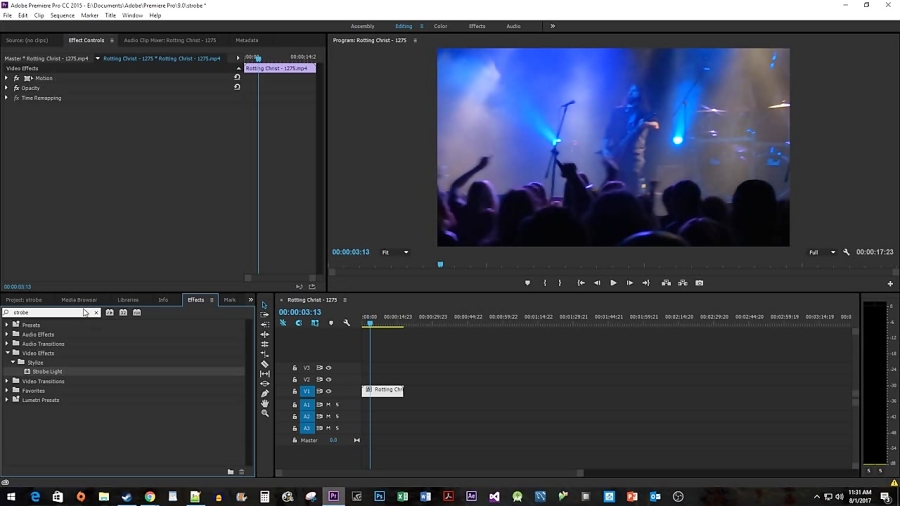Viewport: 900px width, 506px height.
Task: Select the Slide tool
Action: (265, 383)
